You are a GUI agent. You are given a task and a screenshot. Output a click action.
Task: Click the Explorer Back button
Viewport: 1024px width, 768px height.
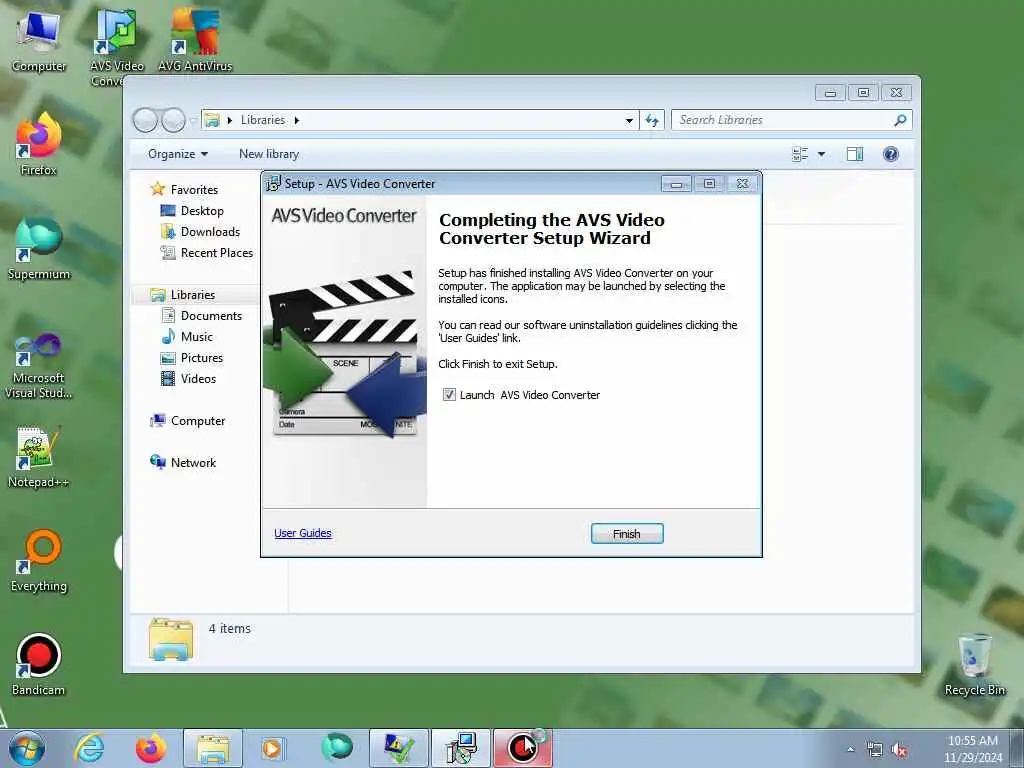145,120
